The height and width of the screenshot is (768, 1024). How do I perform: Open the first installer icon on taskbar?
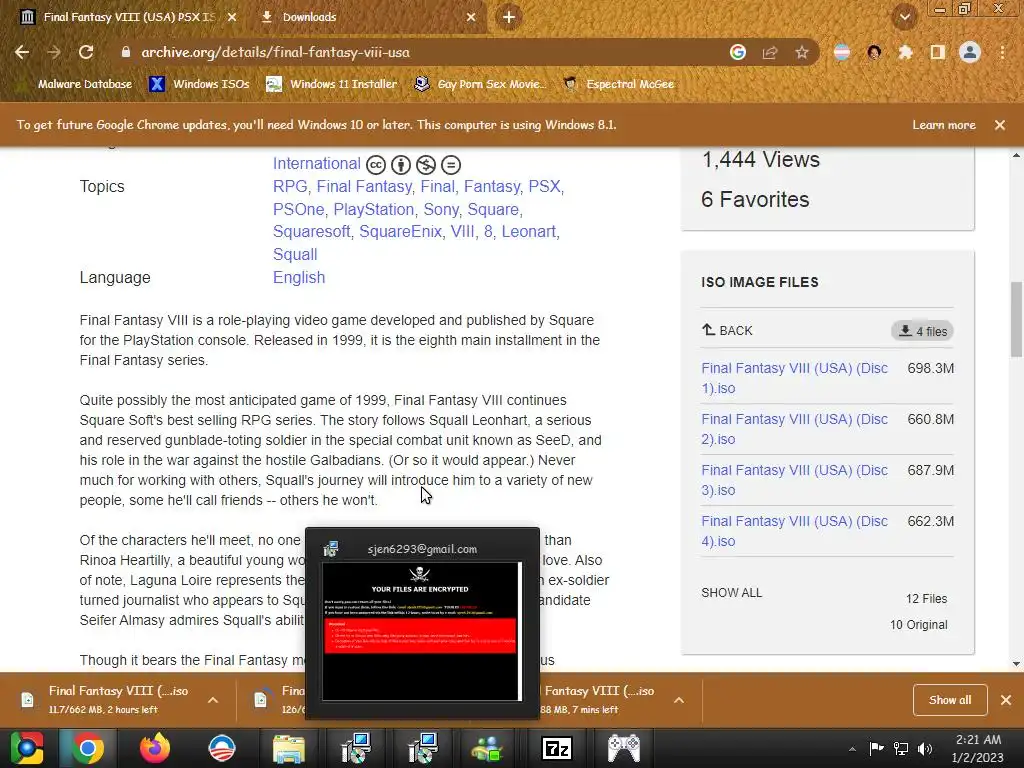tap(356, 748)
